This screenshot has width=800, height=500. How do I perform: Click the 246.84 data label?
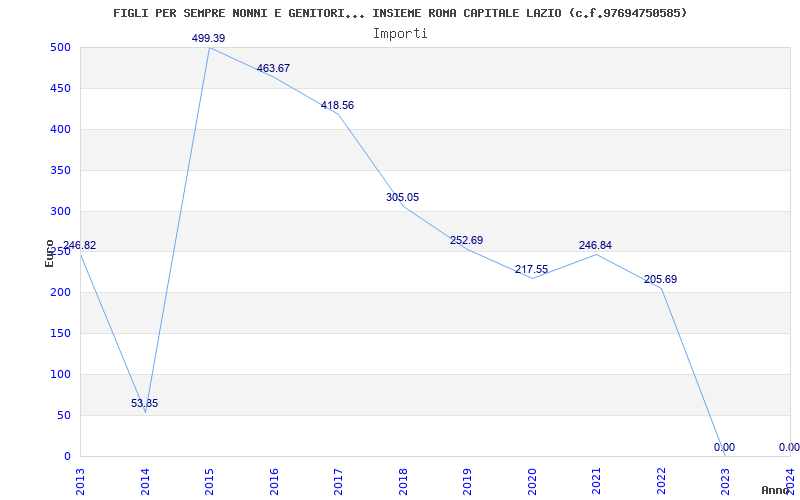(595, 245)
